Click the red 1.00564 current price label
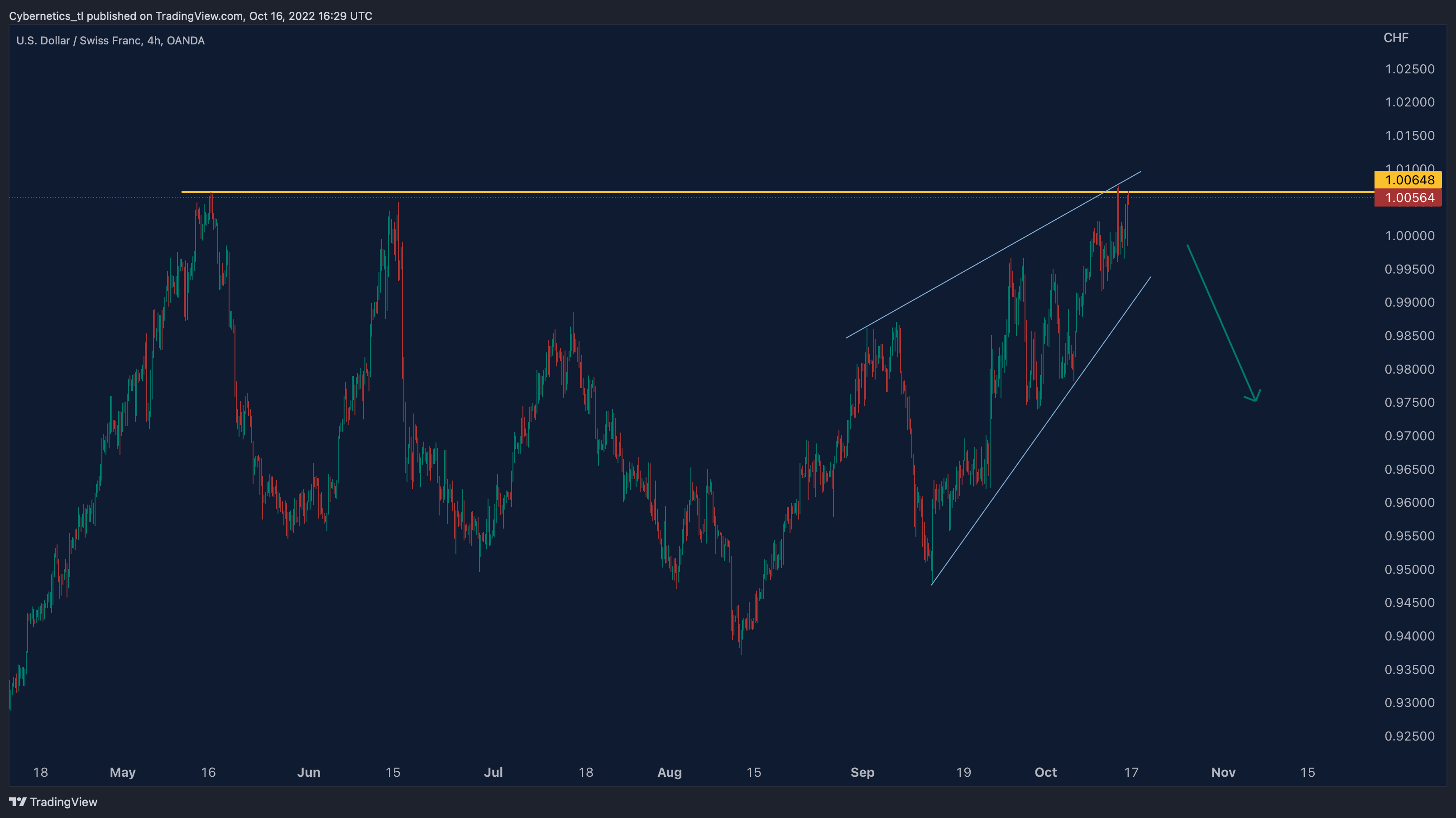This screenshot has width=1456, height=818. [1408, 197]
